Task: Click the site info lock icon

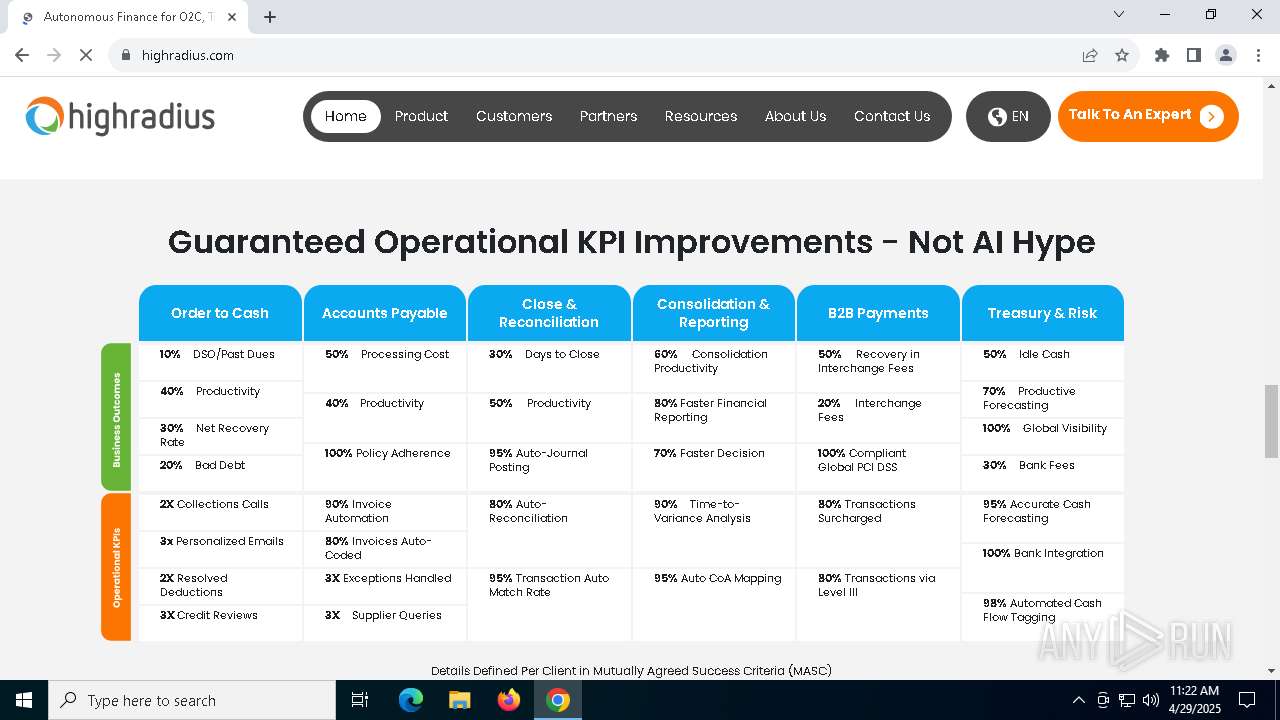Action: [126, 55]
